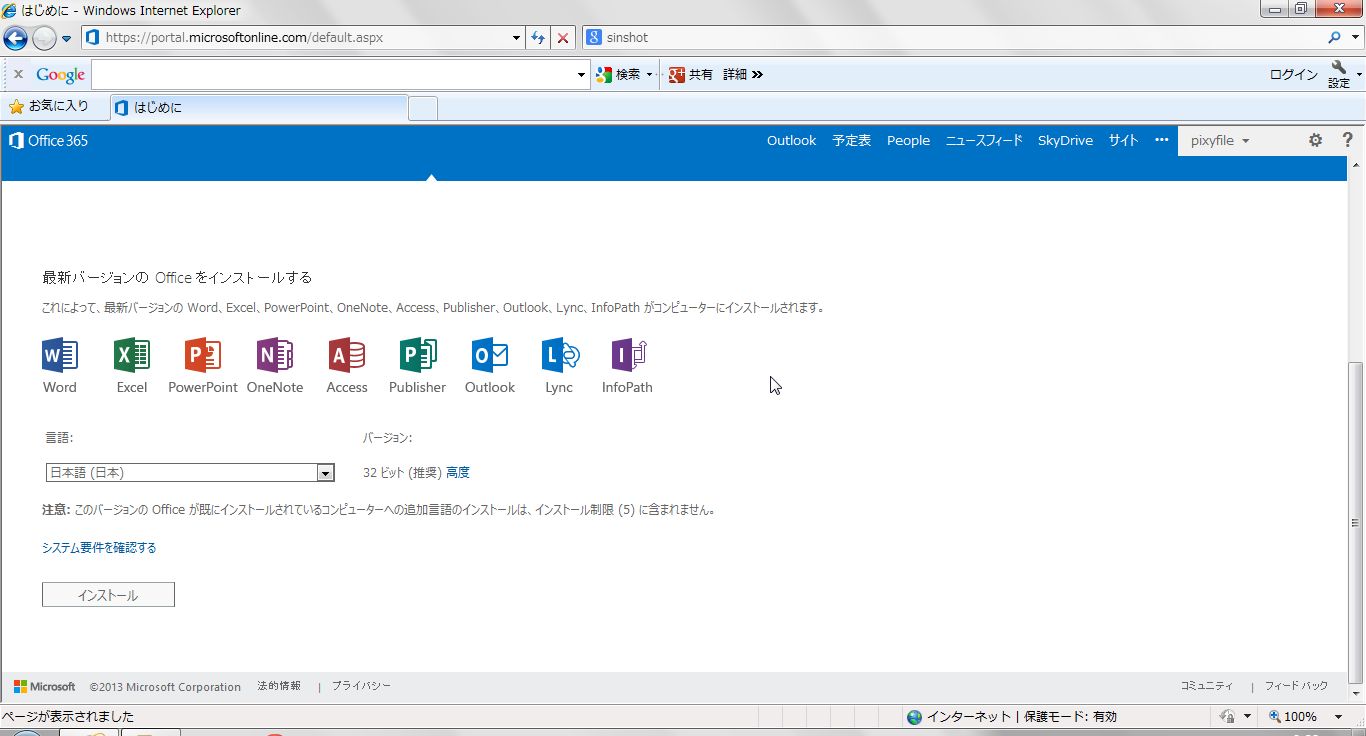
Task: Click the Office 365 logo
Action: tap(48, 141)
